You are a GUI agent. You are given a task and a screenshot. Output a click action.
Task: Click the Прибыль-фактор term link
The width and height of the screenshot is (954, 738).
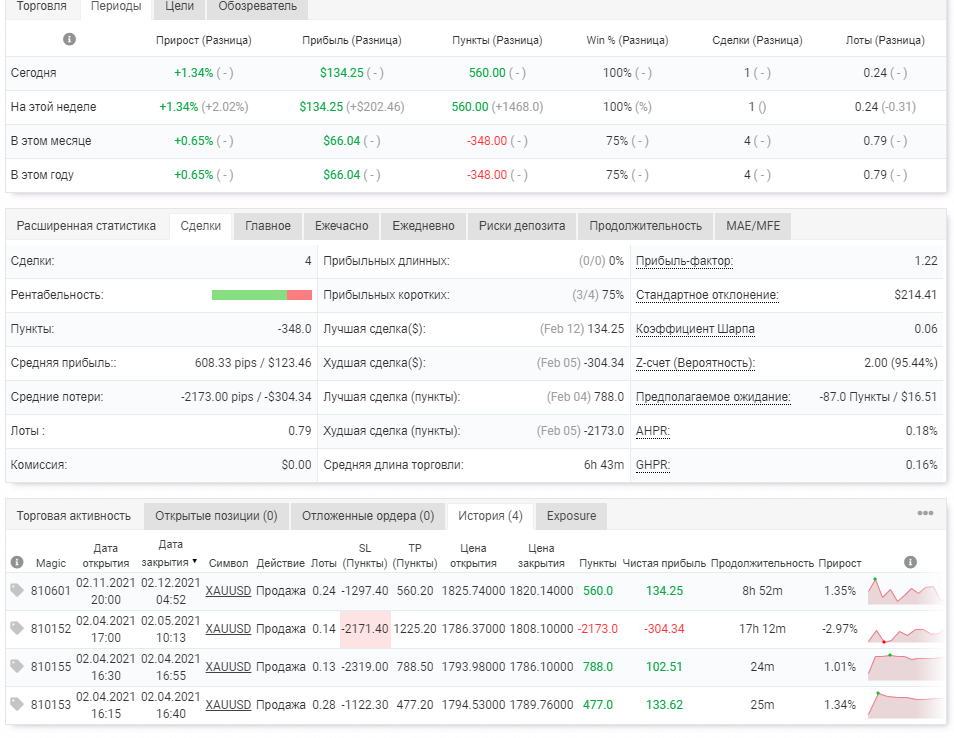point(684,261)
